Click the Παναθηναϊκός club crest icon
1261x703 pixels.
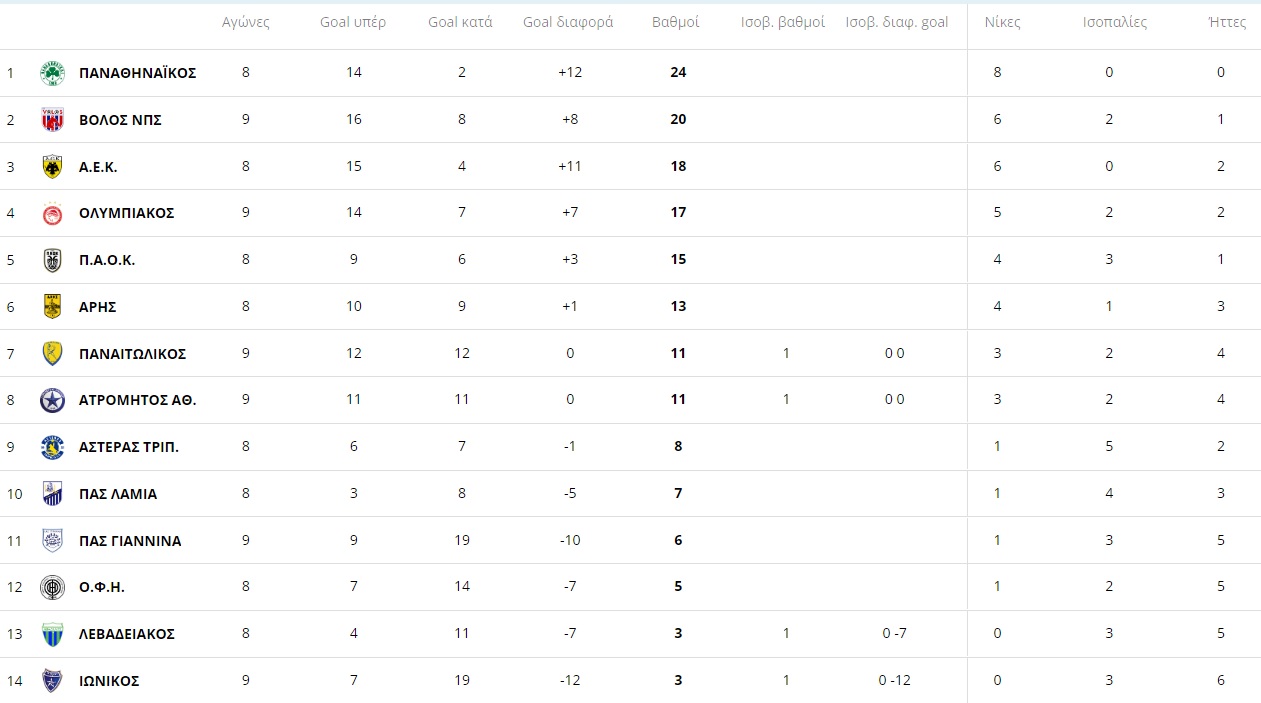(52, 73)
